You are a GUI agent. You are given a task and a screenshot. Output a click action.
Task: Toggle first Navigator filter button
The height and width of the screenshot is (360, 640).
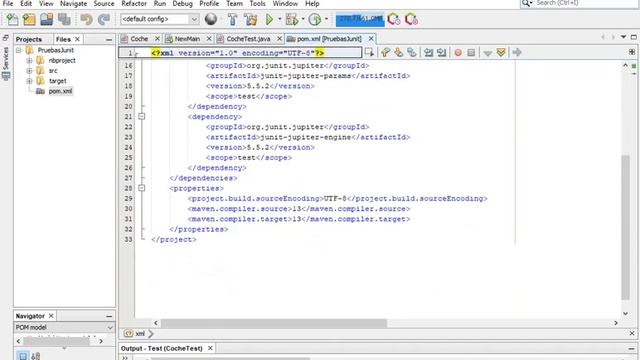pos(23,356)
